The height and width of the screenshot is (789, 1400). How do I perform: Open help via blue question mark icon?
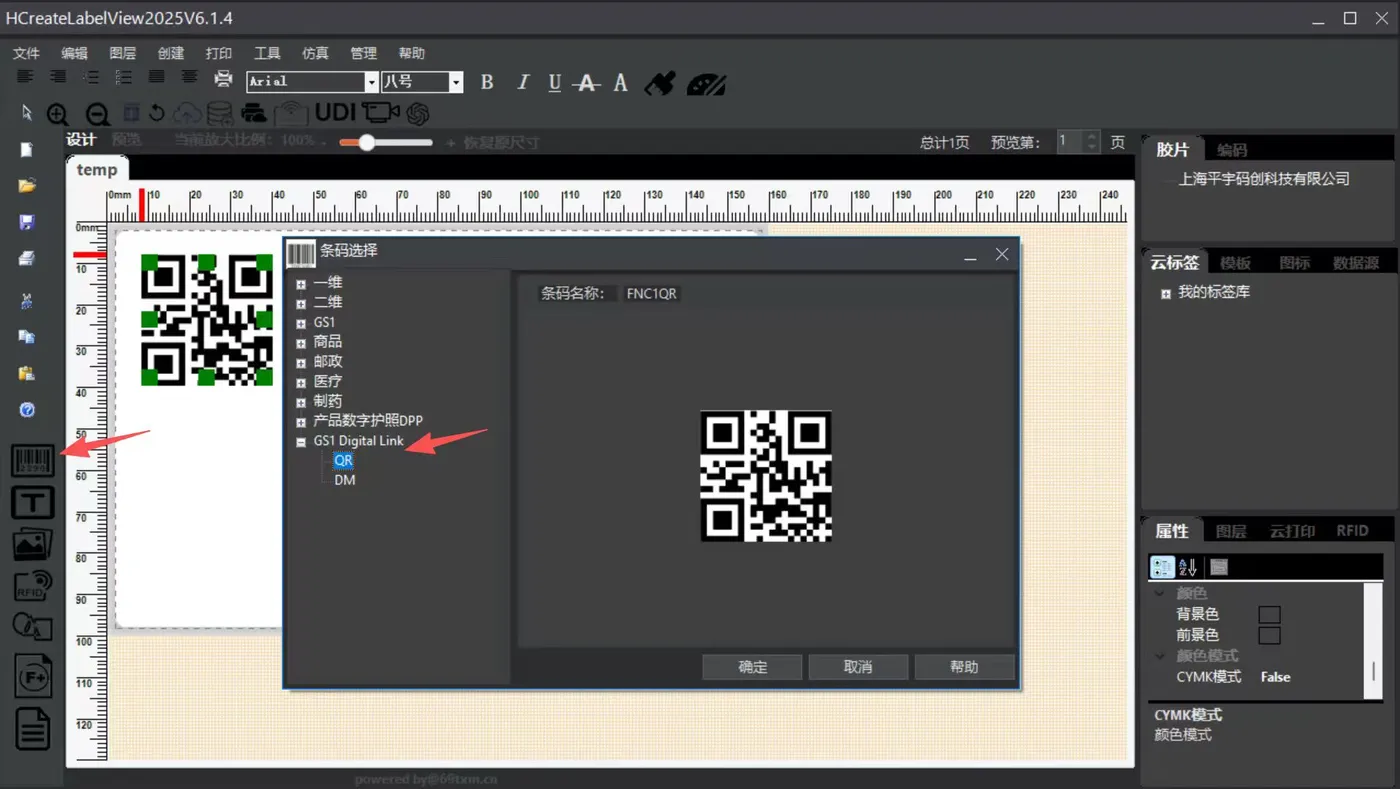click(x=27, y=410)
